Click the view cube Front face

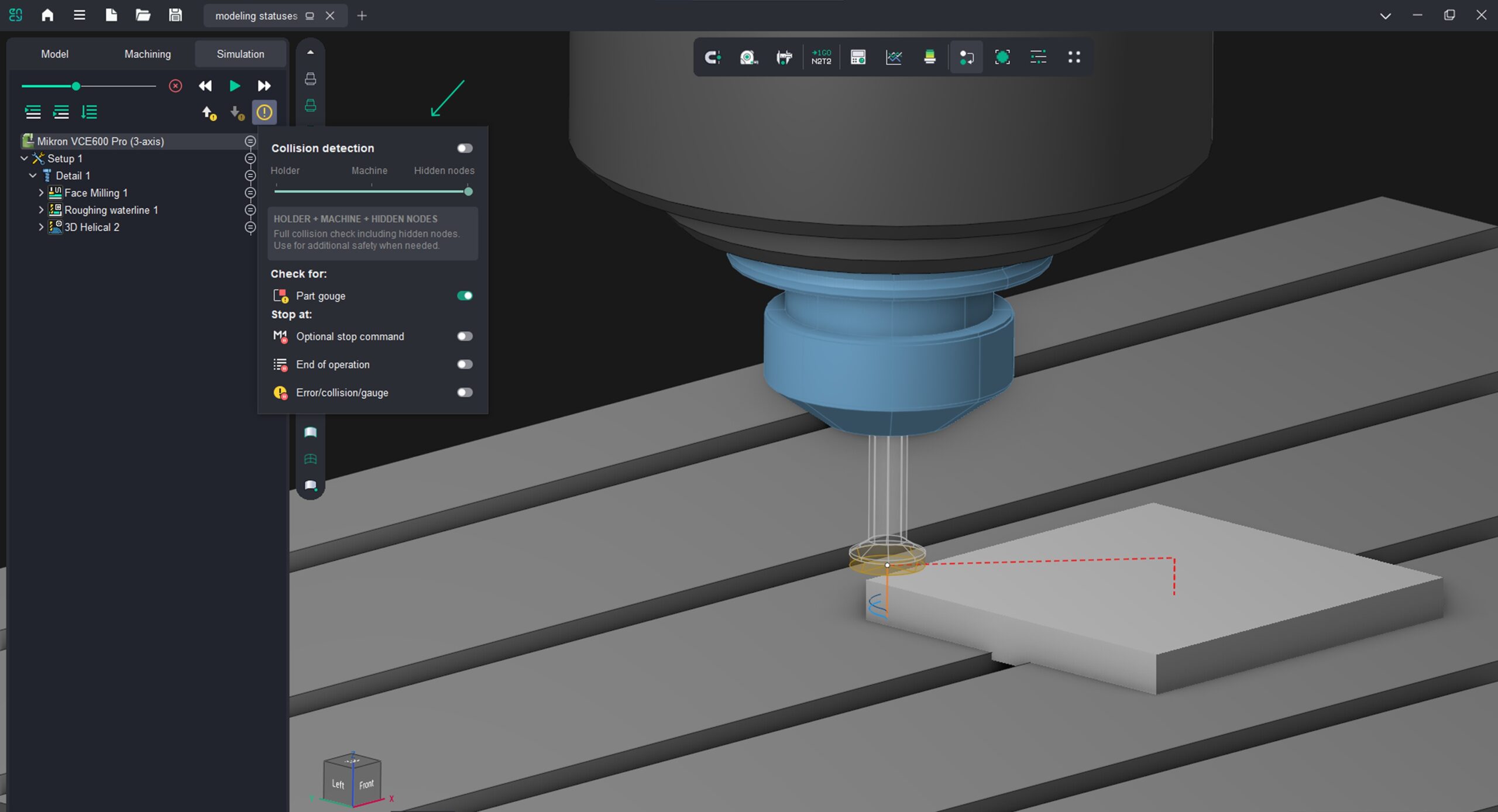click(366, 784)
